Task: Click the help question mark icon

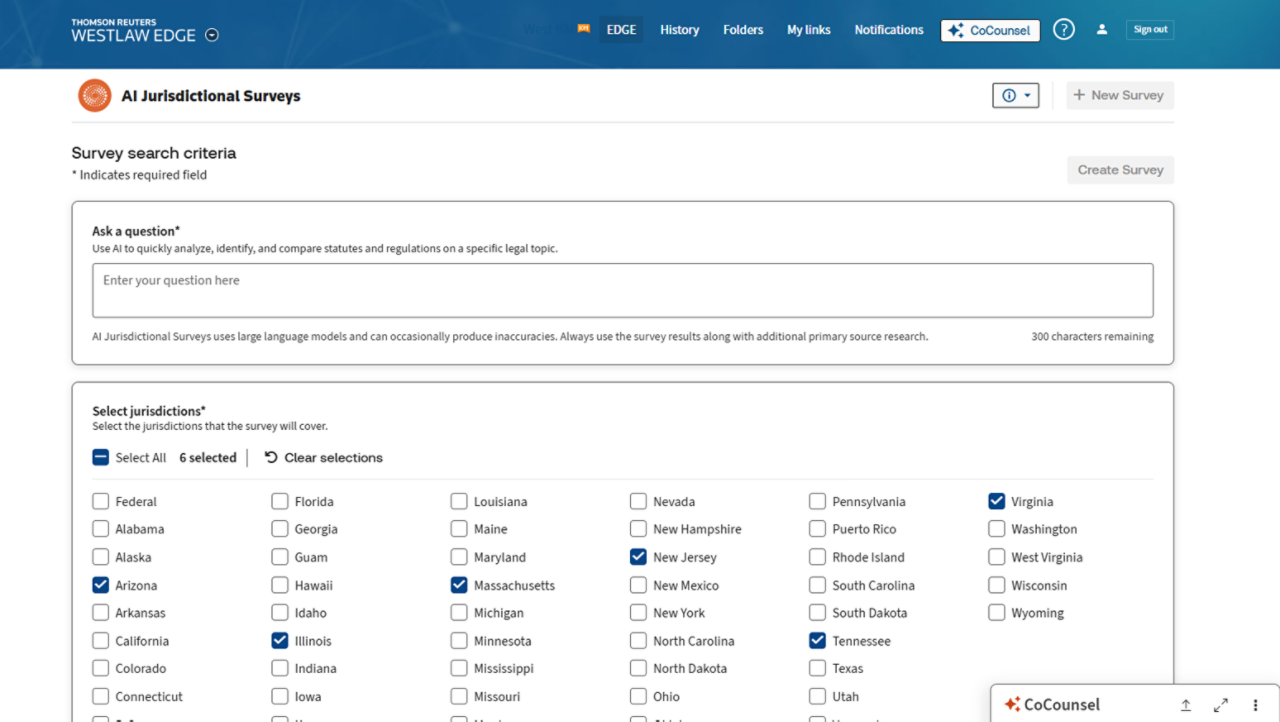Action: 1064,30
